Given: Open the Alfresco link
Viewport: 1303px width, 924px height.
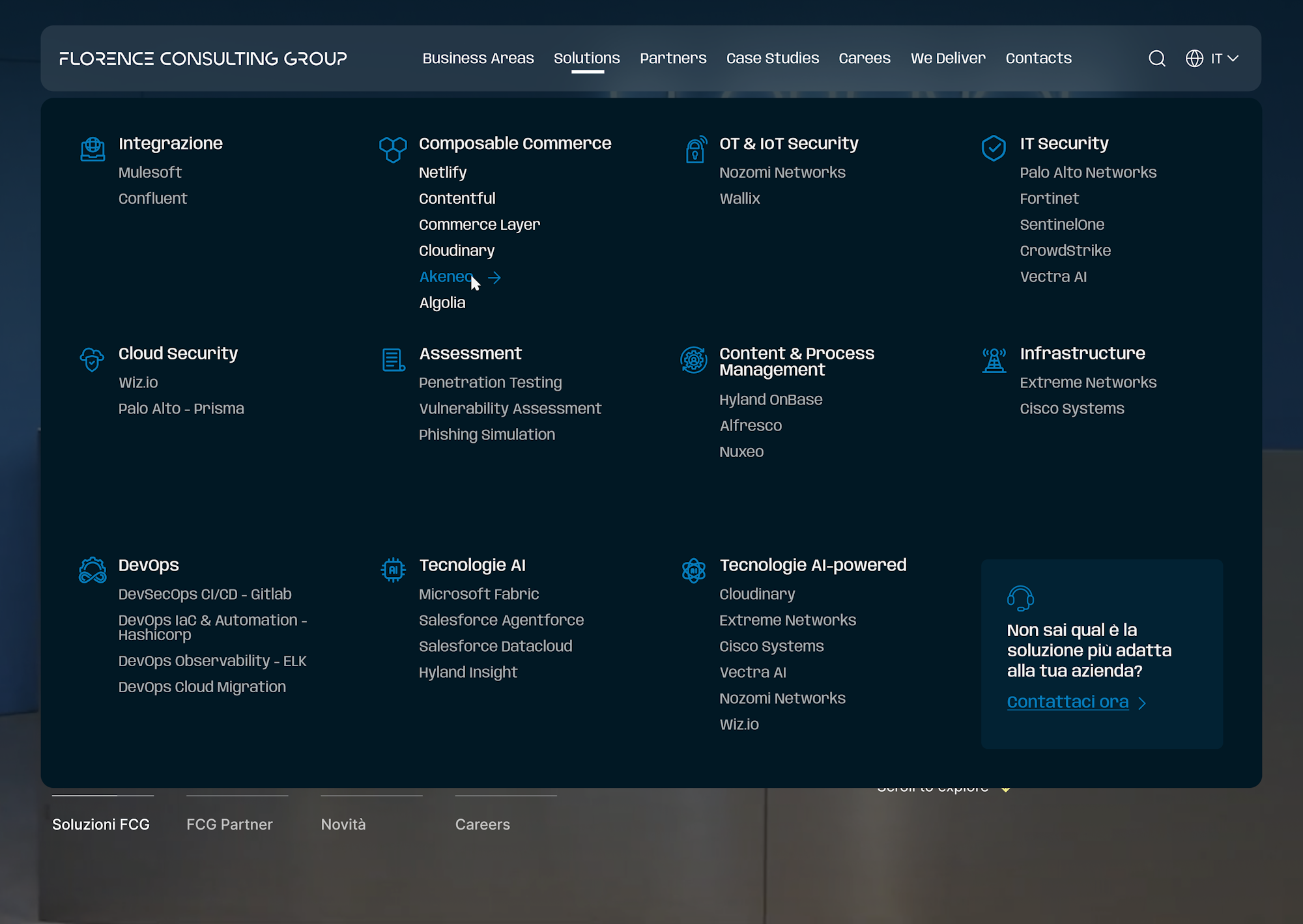Looking at the screenshot, I should point(751,426).
